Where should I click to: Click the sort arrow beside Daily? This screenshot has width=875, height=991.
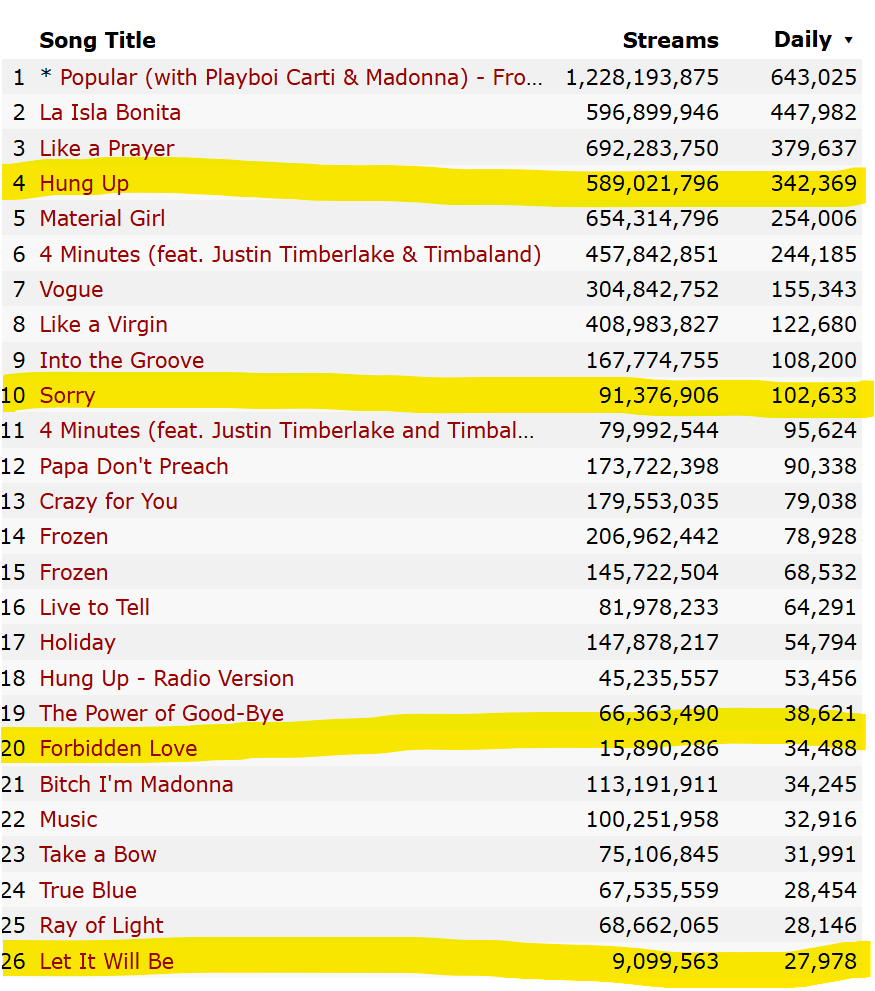[x=849, y=41]
